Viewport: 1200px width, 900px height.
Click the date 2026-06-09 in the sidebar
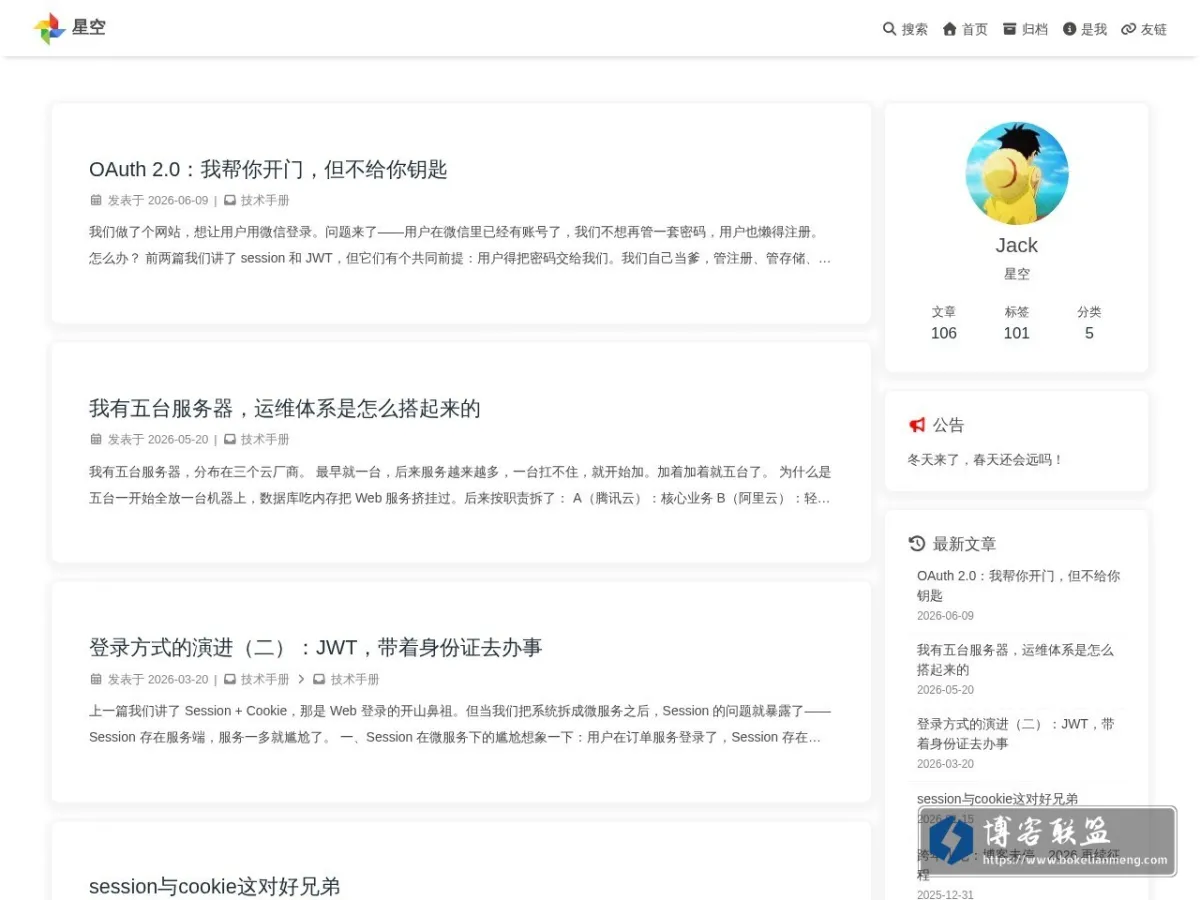pyautogui.click(x=945, y=616)
